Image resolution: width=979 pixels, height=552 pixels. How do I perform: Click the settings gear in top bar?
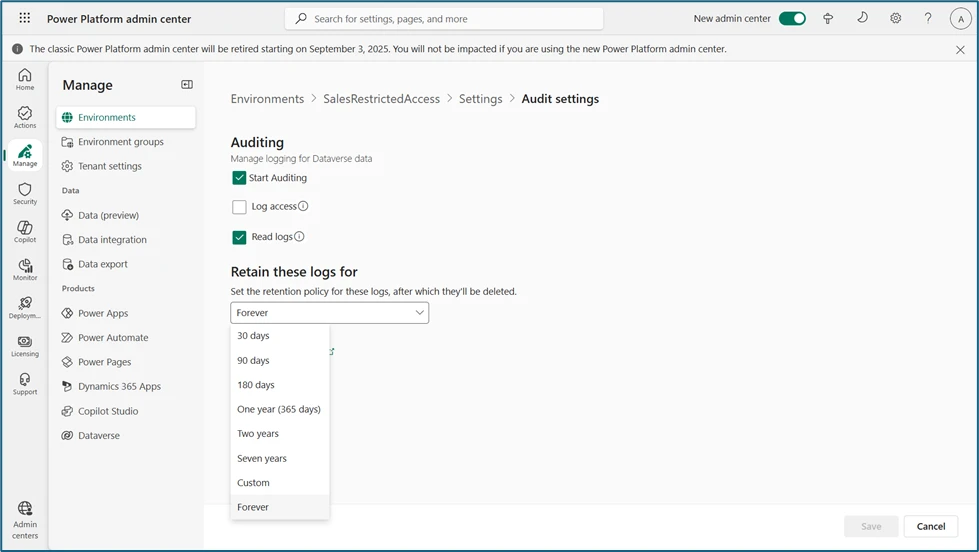pyautogui.click(x=895, y=18)
